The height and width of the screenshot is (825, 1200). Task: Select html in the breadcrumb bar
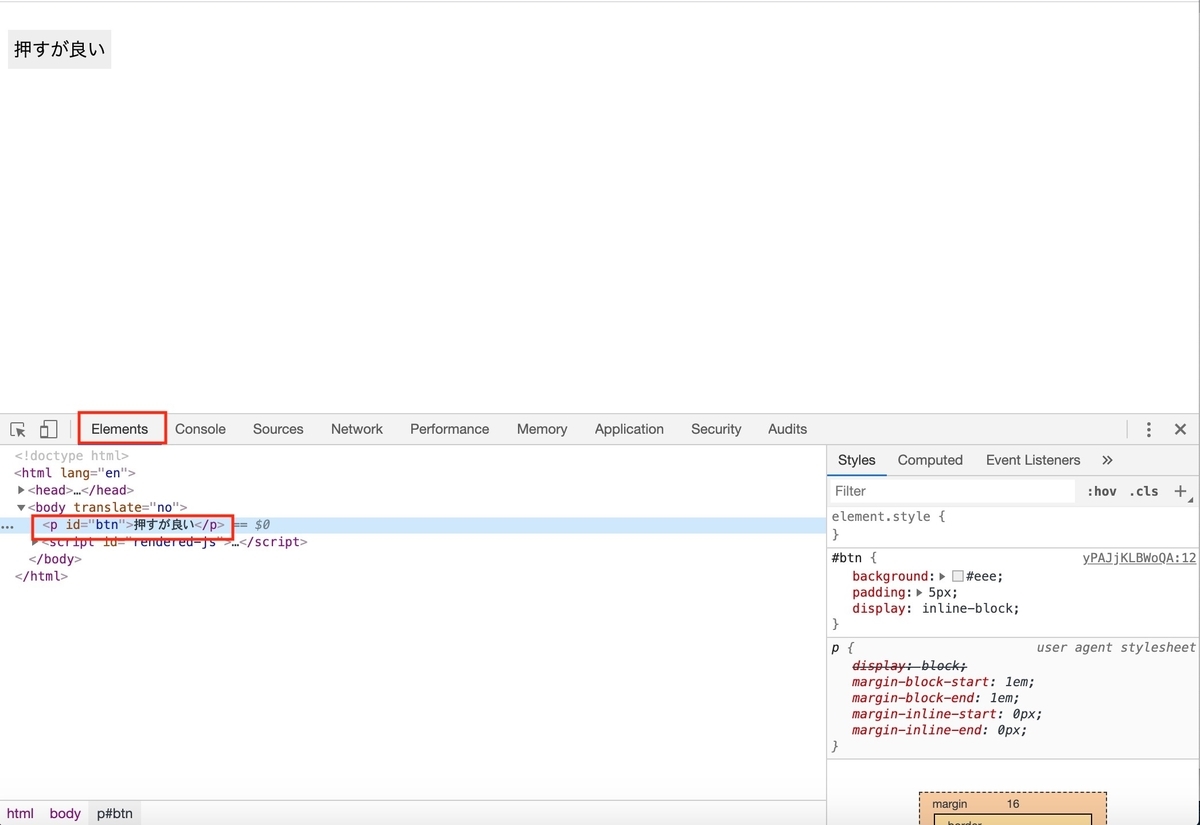pos(20,813)
